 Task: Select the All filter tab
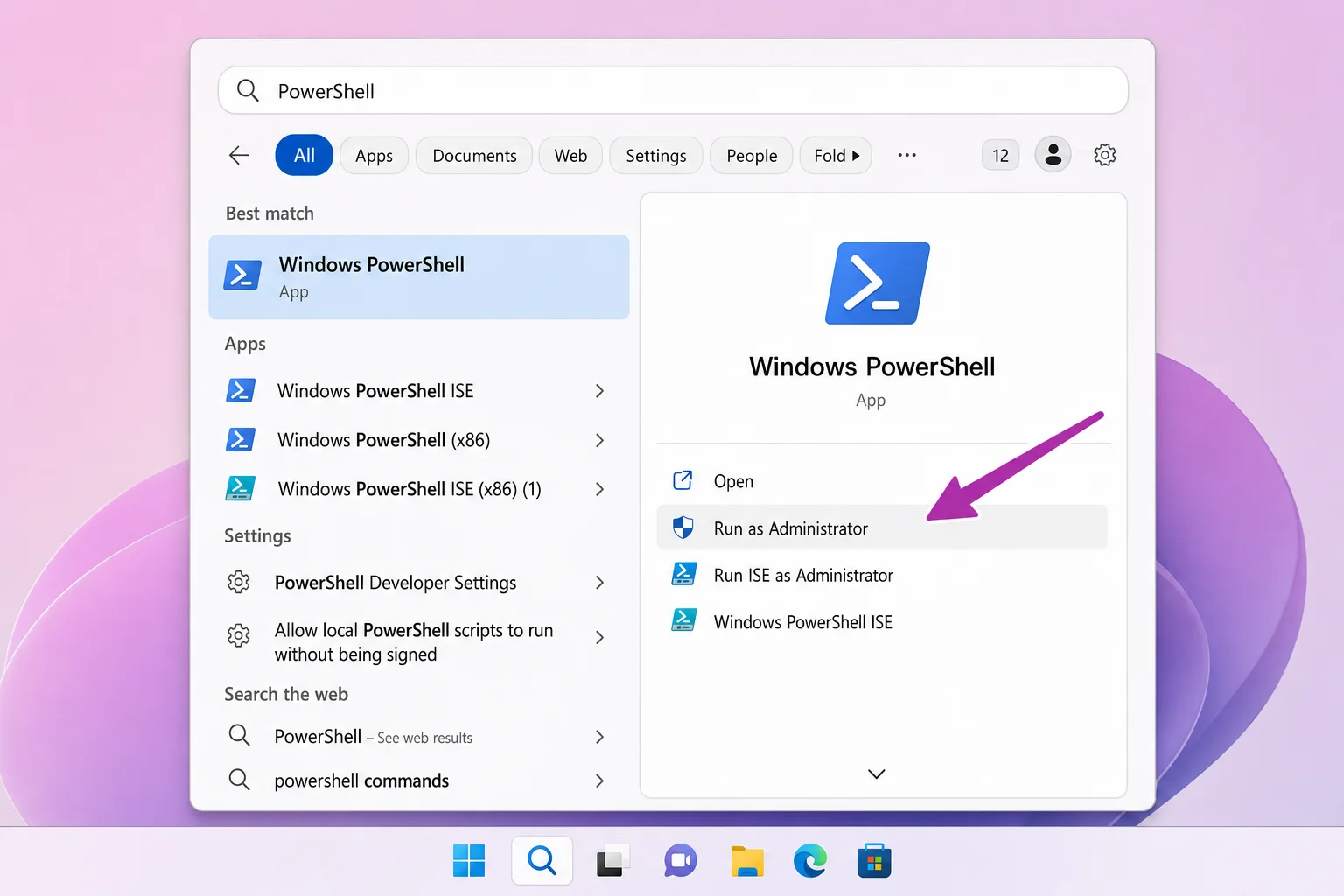coord(304,155)
